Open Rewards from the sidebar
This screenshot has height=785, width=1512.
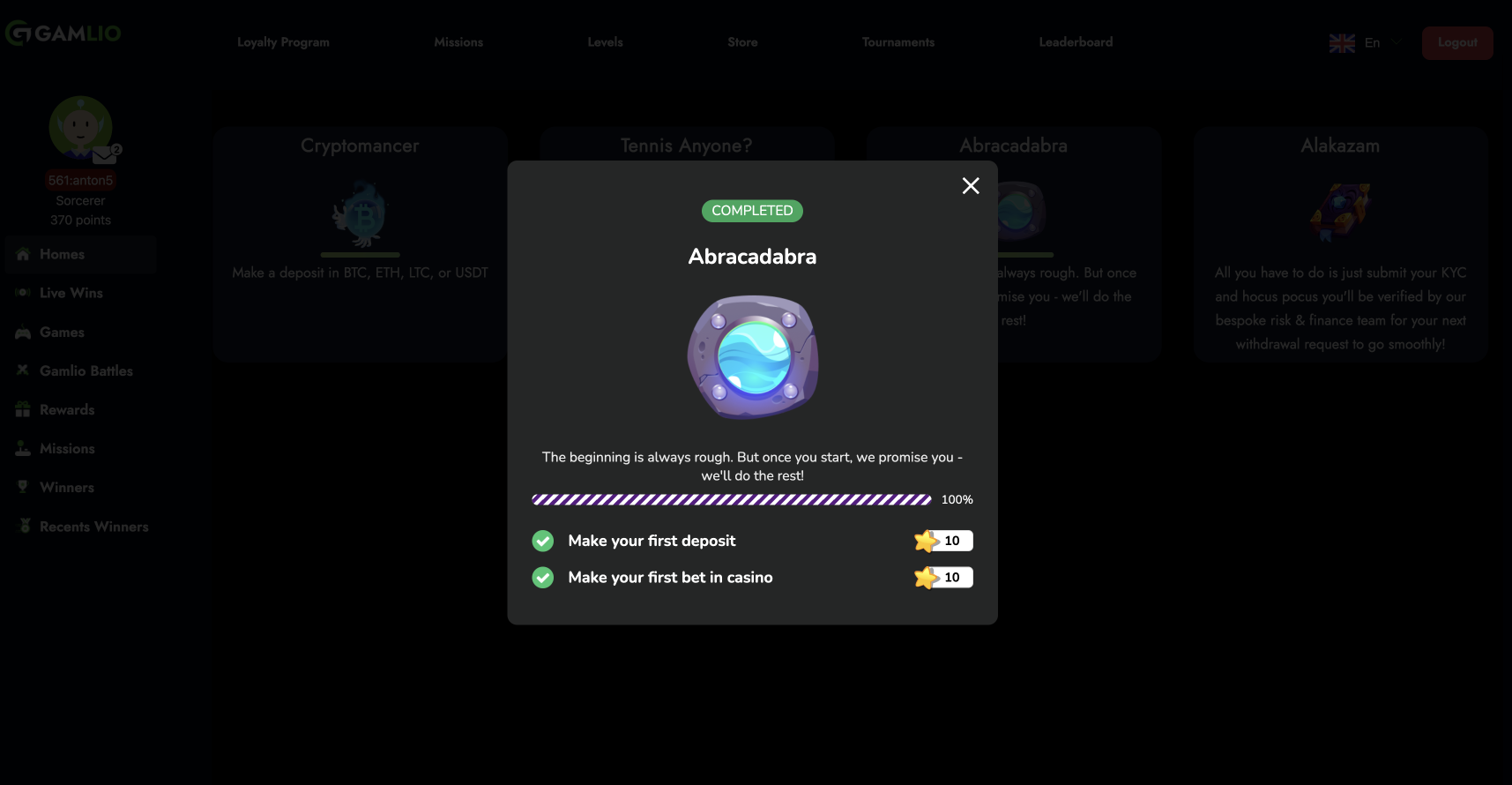pos(67,410)
